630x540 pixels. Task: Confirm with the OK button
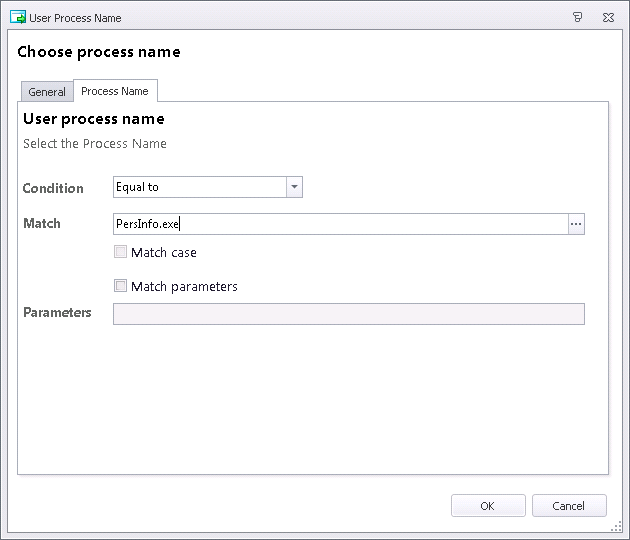pos(488,505)
